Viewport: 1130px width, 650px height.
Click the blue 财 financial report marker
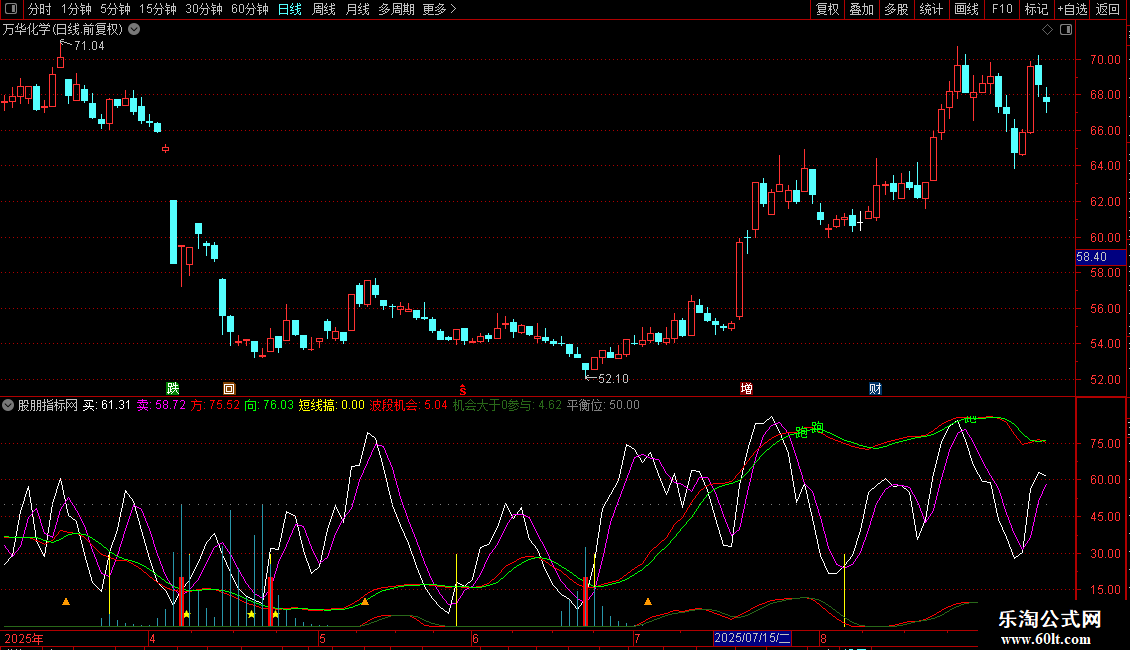click(875, 388)
